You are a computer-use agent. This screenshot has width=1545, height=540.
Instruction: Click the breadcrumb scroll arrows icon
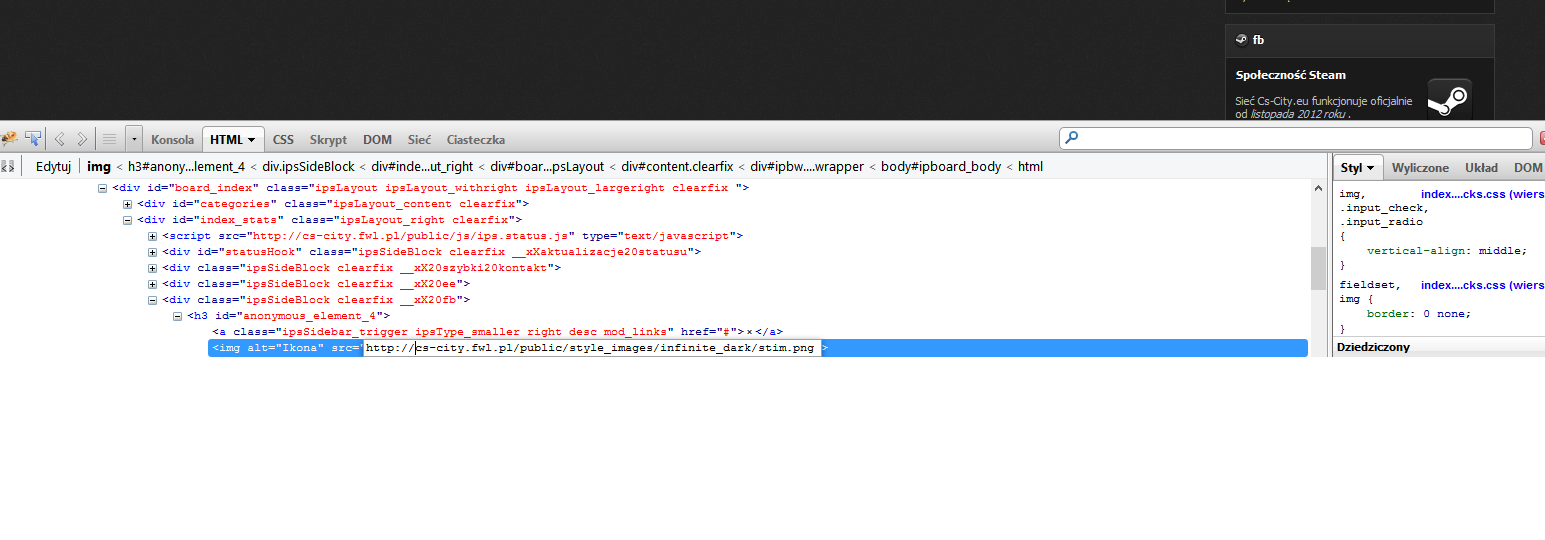click(x=8, y=166)
